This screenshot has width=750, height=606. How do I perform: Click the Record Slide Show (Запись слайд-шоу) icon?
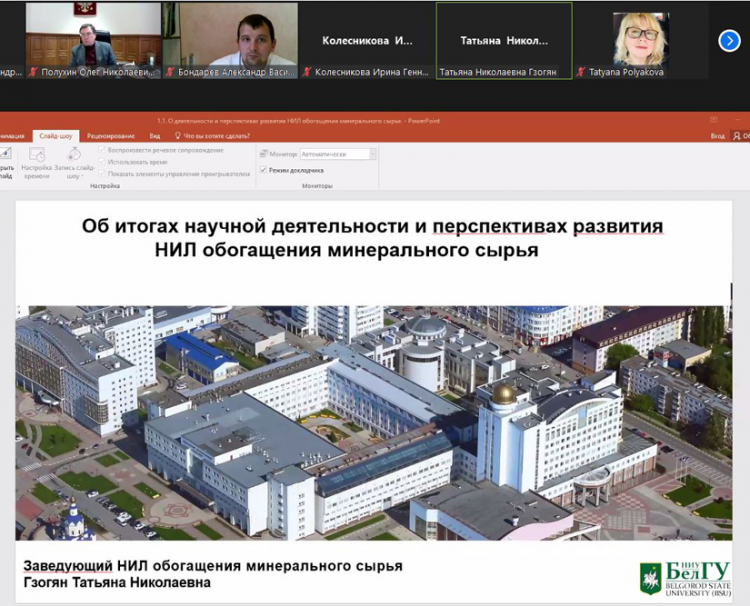point(74,154)
